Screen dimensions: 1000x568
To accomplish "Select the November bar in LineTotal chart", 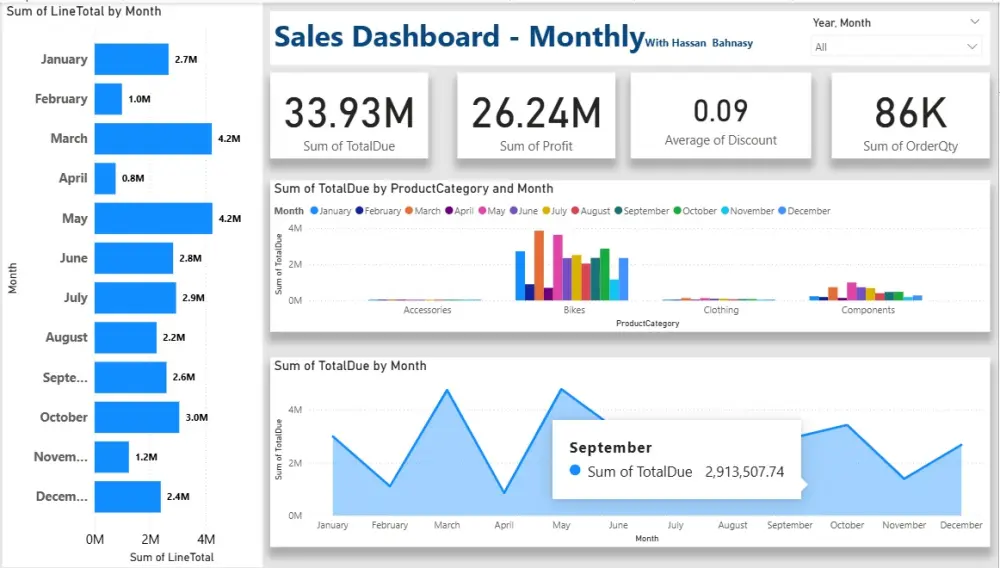I will (x=112, y=456).
